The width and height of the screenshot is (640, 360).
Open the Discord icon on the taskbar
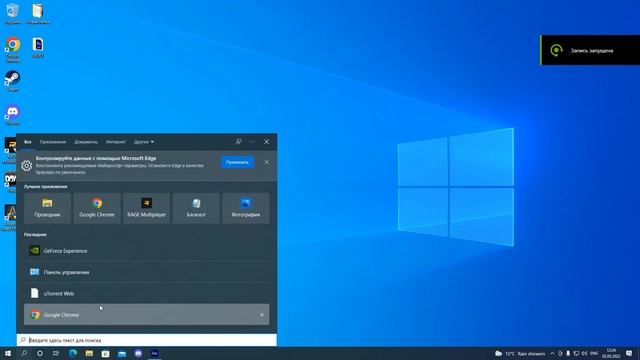(138, 353)
